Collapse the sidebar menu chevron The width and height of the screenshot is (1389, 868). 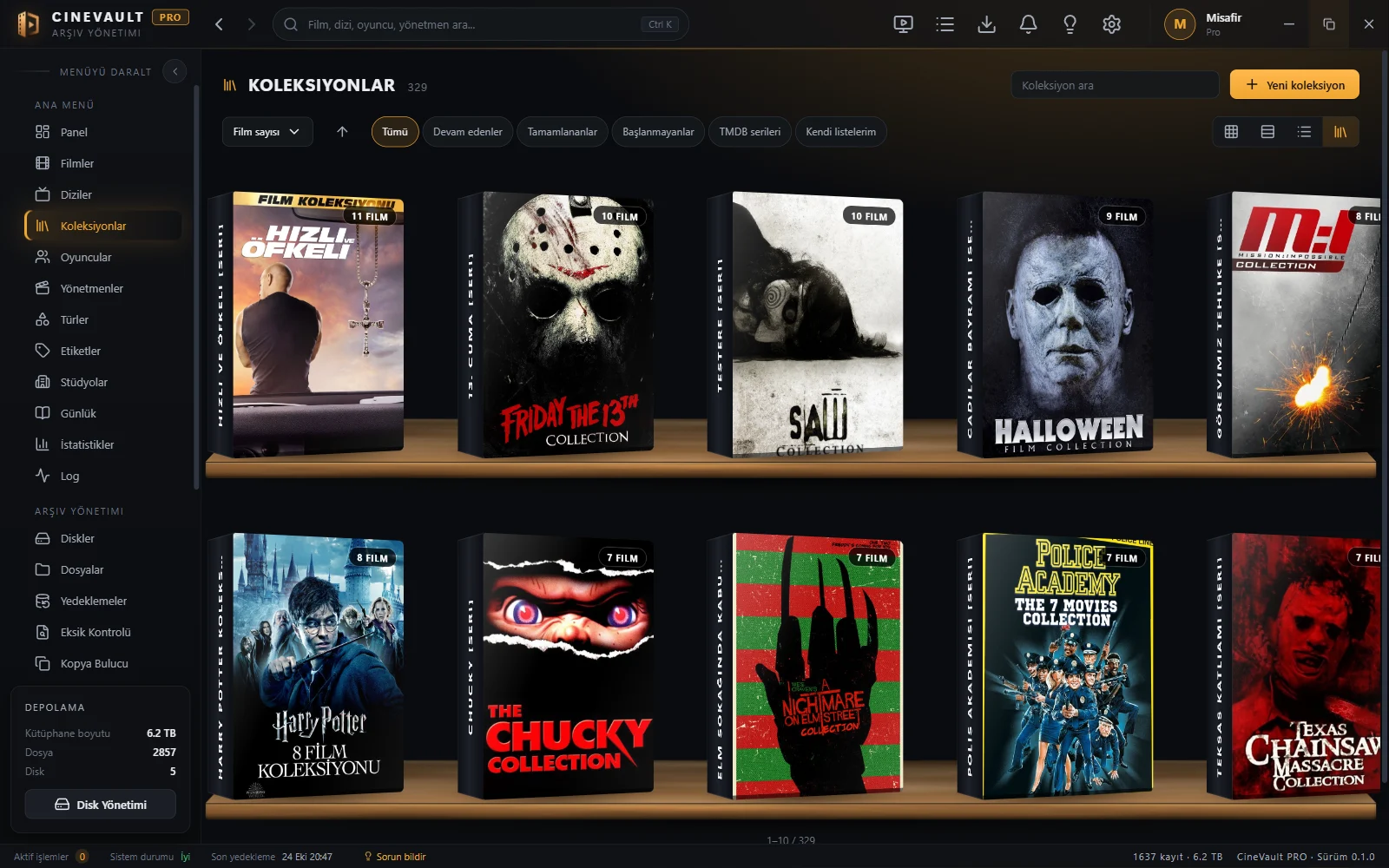click(175, 72)
